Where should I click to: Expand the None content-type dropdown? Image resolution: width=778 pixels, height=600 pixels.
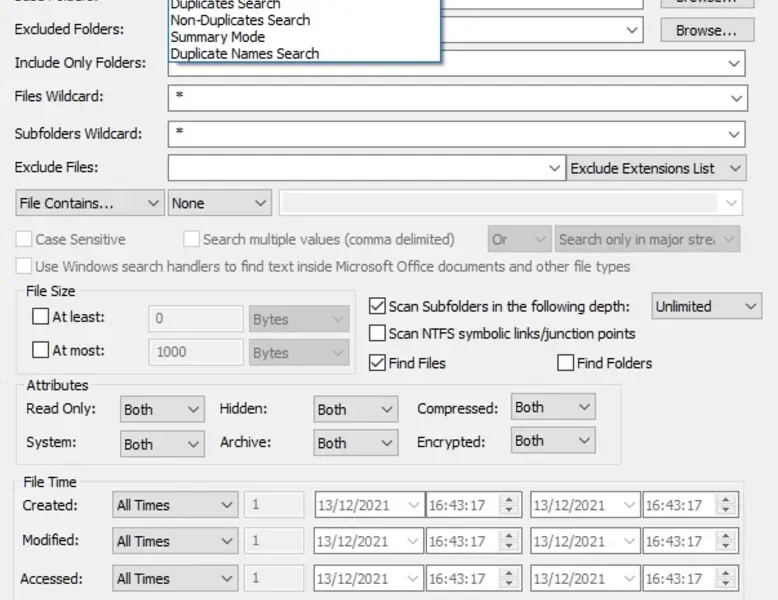(x=220, y=203)
